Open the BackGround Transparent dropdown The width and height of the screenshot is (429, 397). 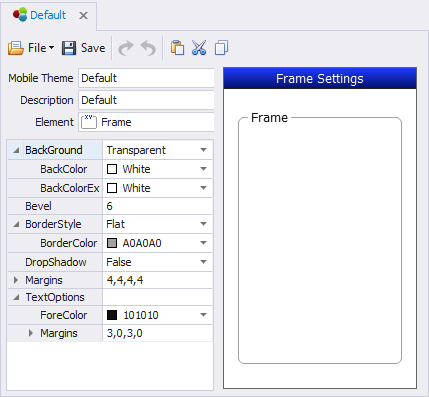click(x=203, y=150)
